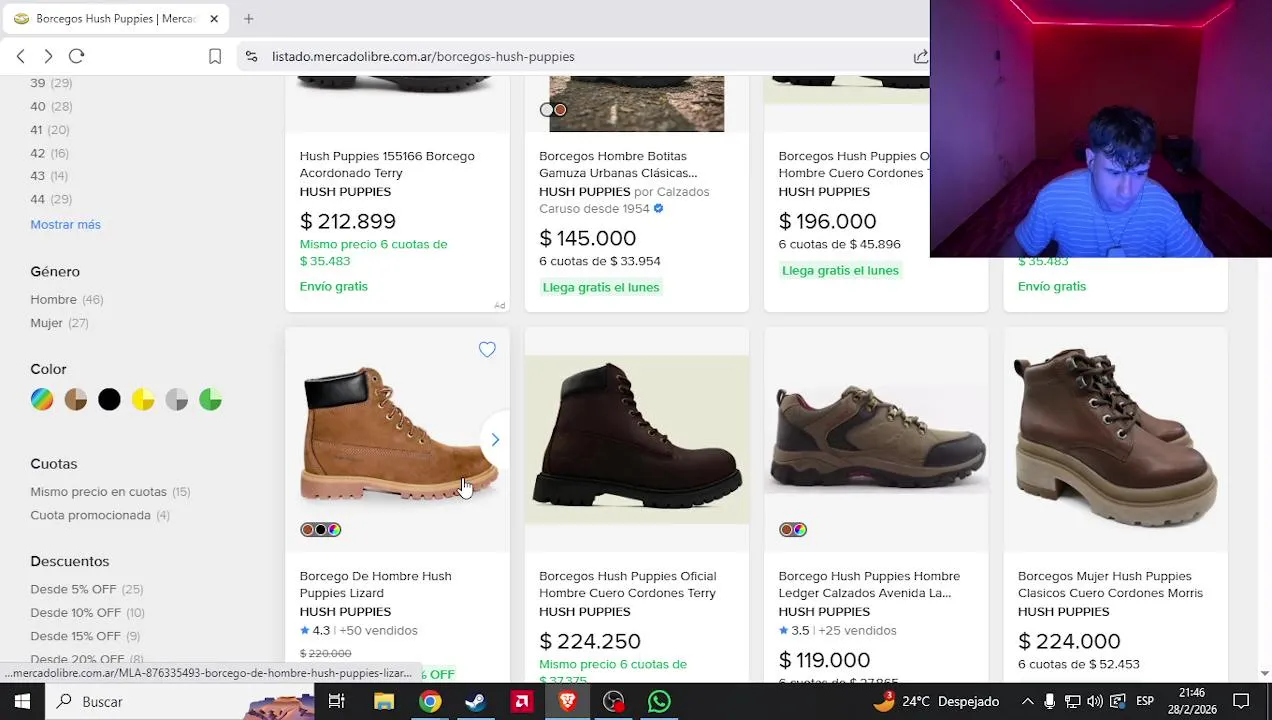Viewport: 1272px width, 720px height.
Task: Open Task View on the taskbar
Action: 337,702
